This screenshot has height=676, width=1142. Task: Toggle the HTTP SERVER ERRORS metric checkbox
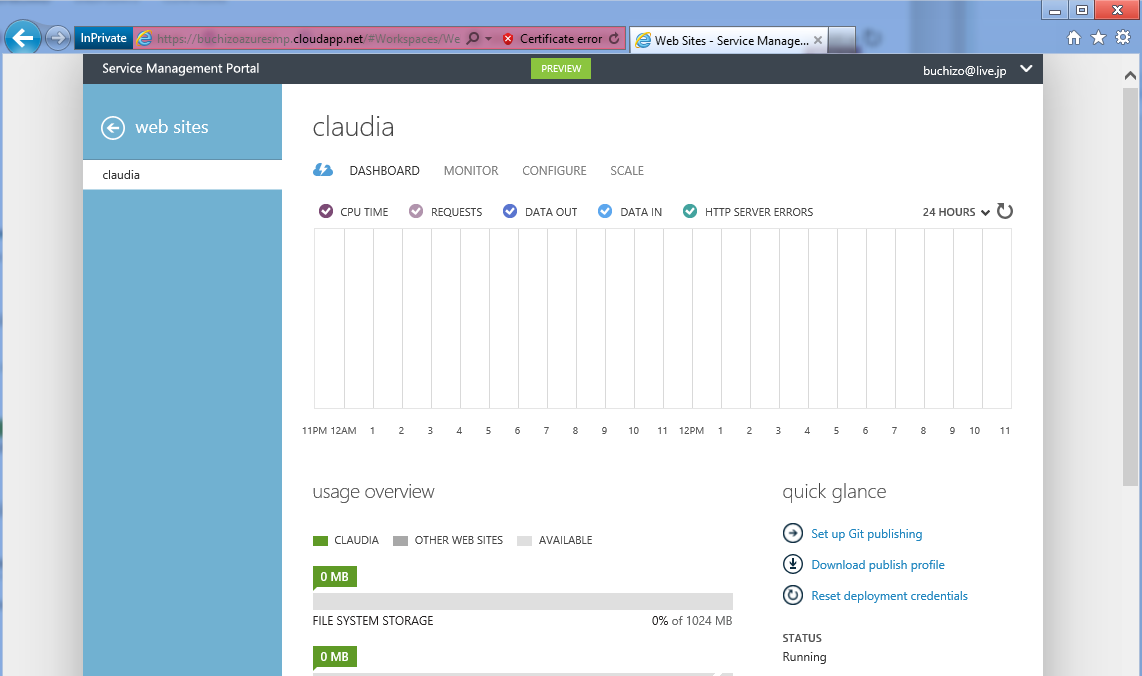pos(690,211)
